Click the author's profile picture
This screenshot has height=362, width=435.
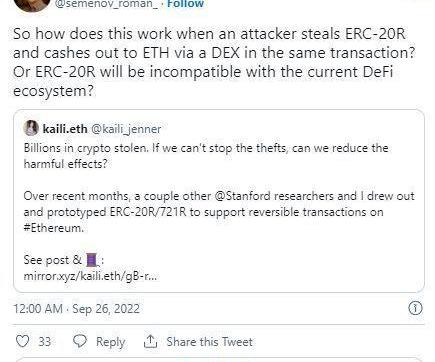[31, 4]
